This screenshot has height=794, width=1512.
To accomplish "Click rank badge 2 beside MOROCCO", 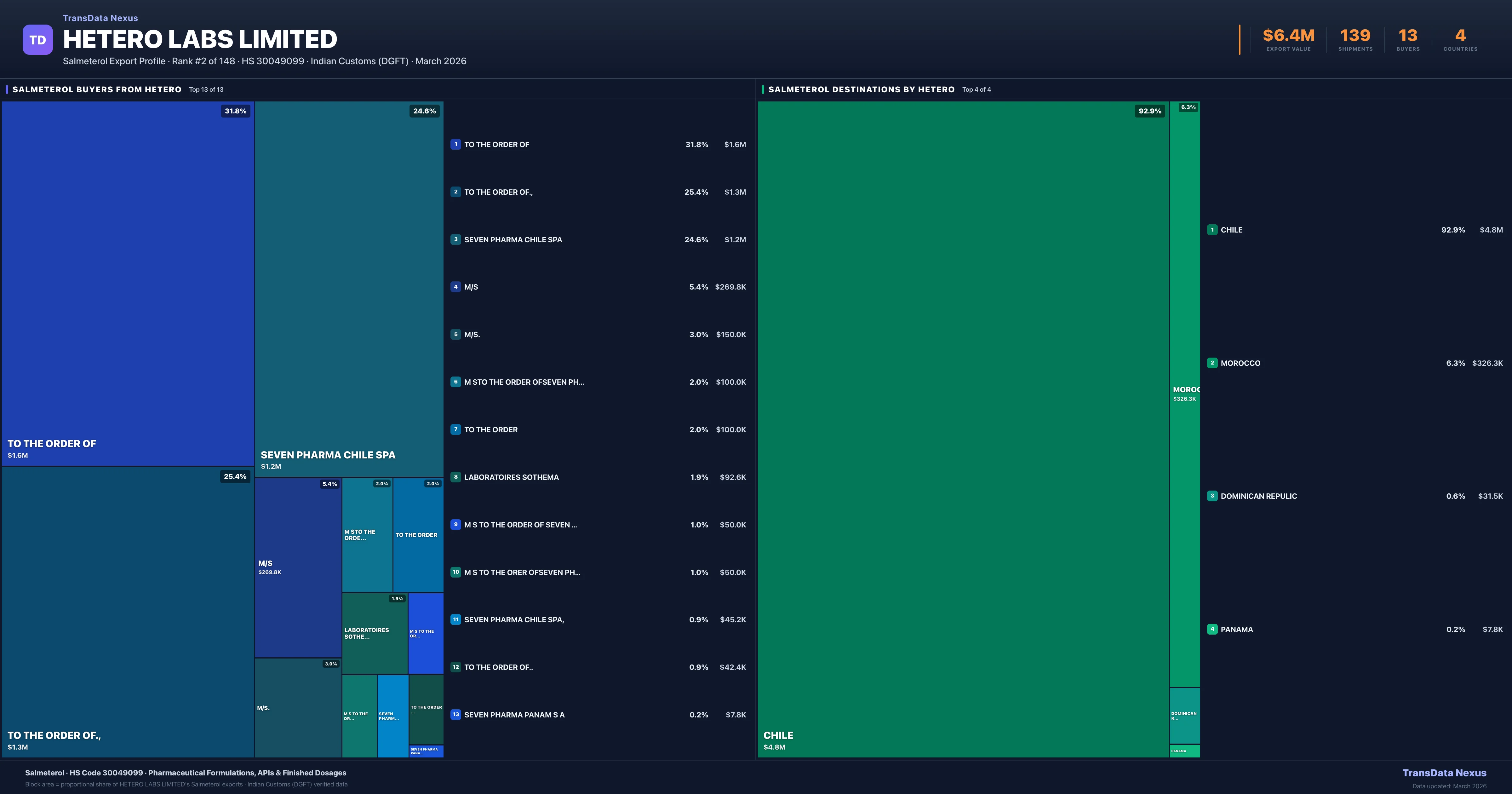I will (x=1212, y=363).
